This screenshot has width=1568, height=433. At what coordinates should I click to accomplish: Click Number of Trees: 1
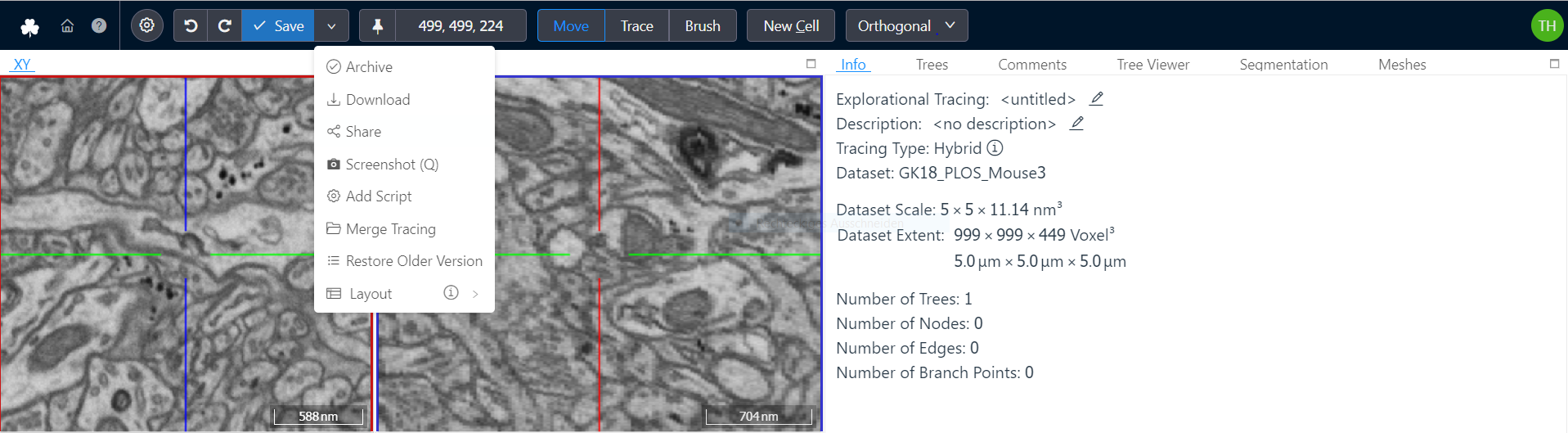pyautogui.click(x=904, y=299)
